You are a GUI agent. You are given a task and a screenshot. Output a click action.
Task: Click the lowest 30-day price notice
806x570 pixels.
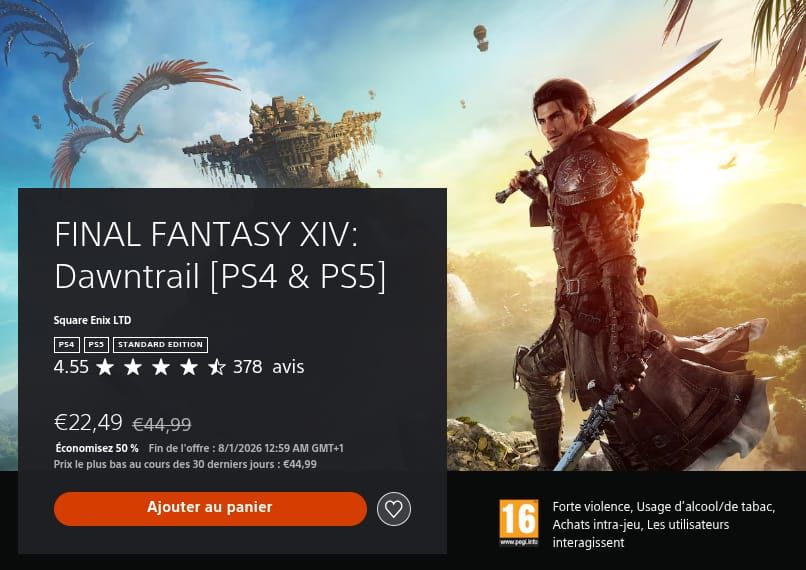pyautogui.click(x=185, y=464)
